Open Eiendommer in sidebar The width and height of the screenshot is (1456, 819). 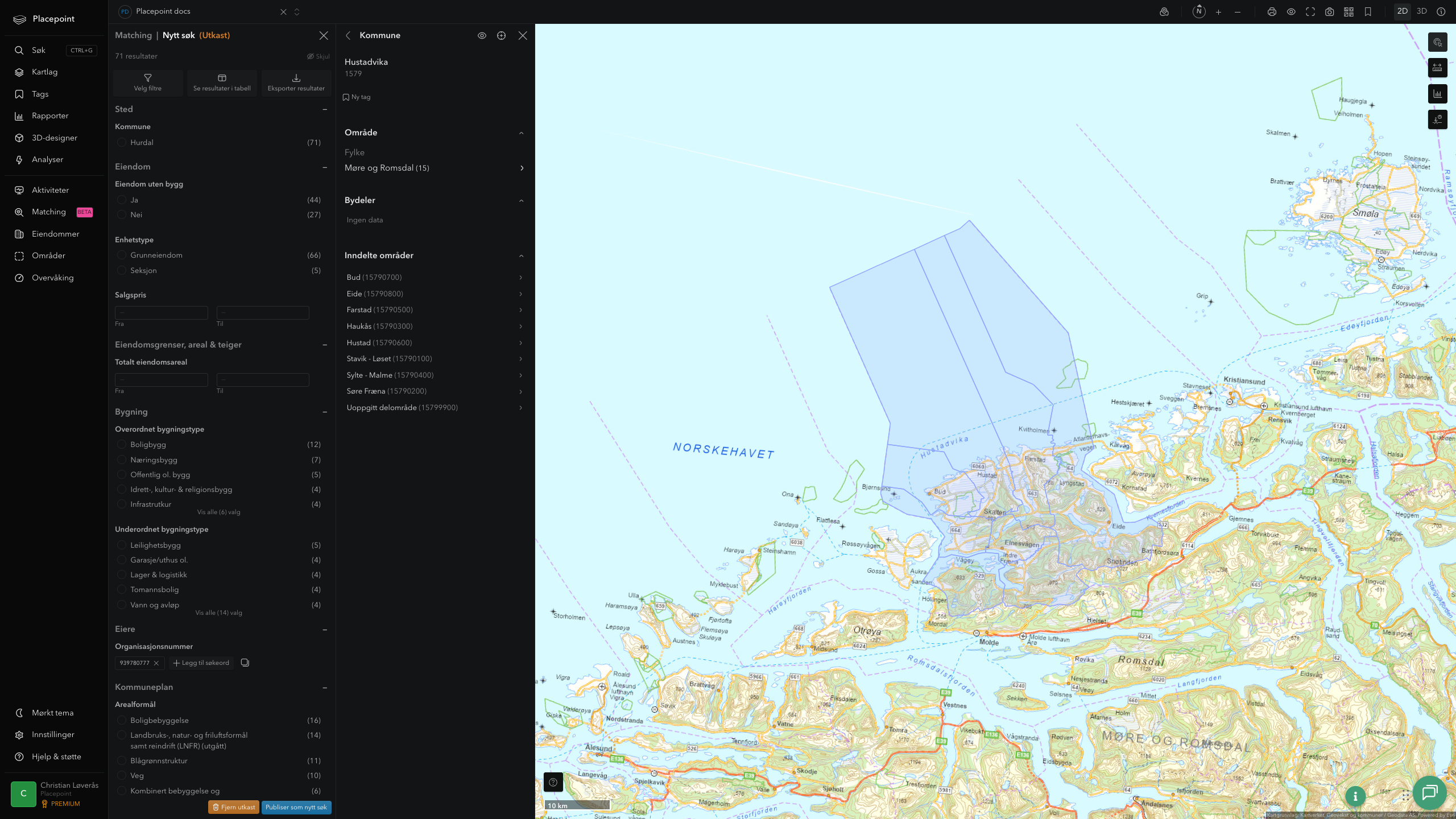(x=55, y=234)
